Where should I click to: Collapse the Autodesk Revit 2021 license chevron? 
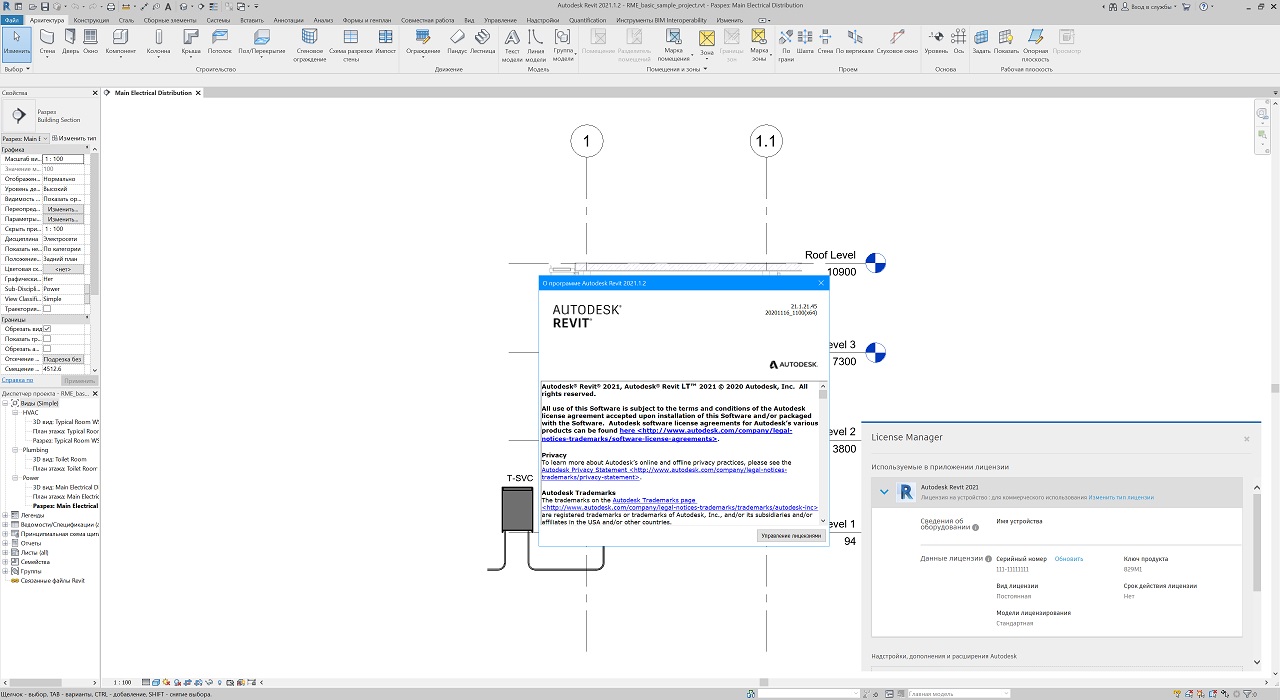click(x=884, y=492)
